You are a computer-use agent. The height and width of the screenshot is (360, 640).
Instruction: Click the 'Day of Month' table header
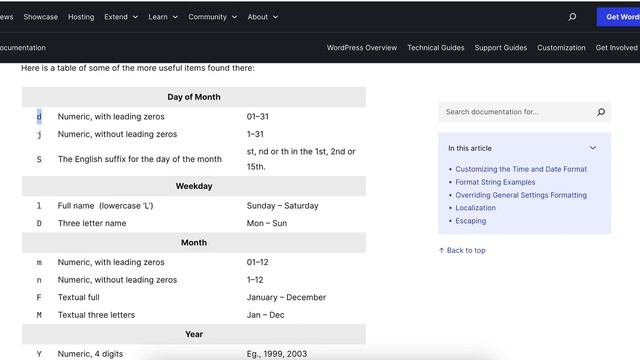194,97
